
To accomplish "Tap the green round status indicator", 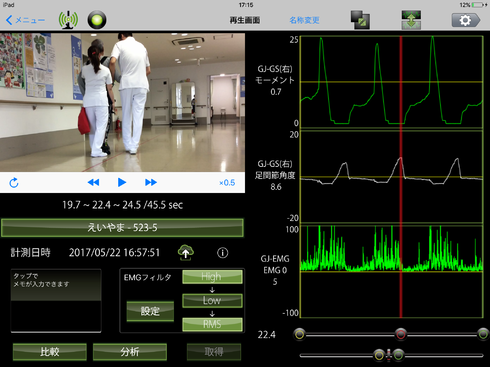I will click(97, 20).
